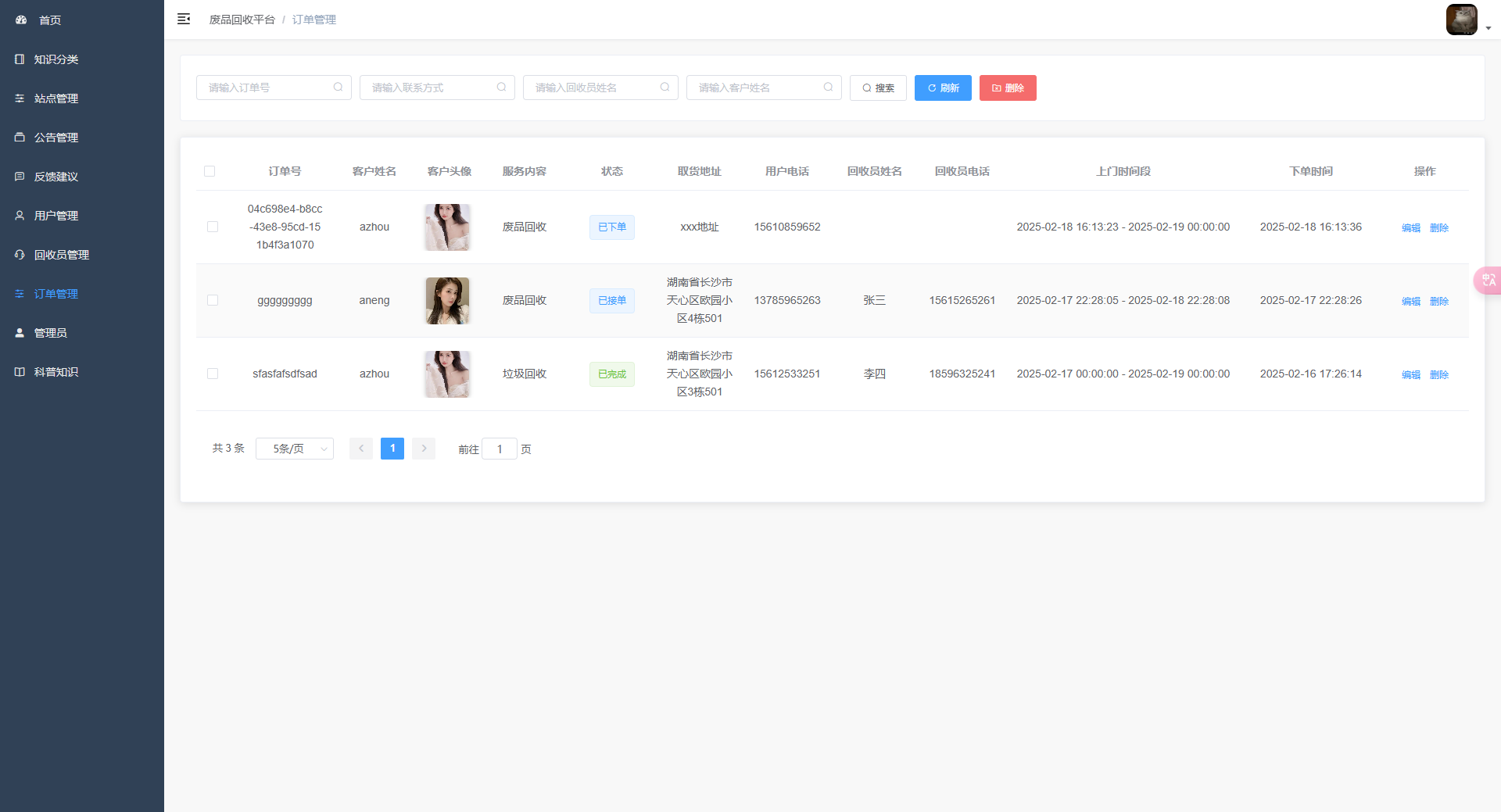
Task: Open 公告管理 menu item
Action: (82, 138)
